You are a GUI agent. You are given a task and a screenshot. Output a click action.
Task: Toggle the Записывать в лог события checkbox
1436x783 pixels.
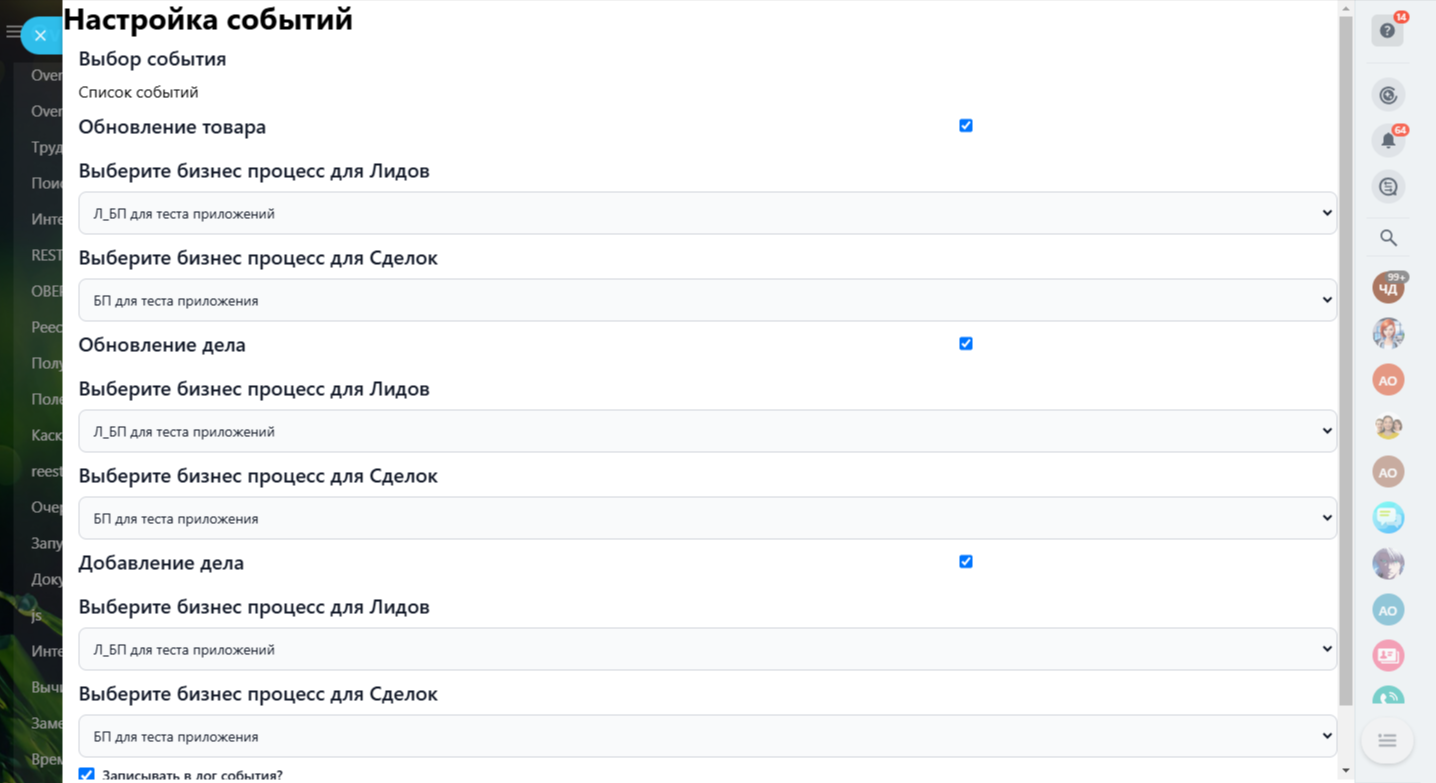pyautogui.click(x=87, y=775)
